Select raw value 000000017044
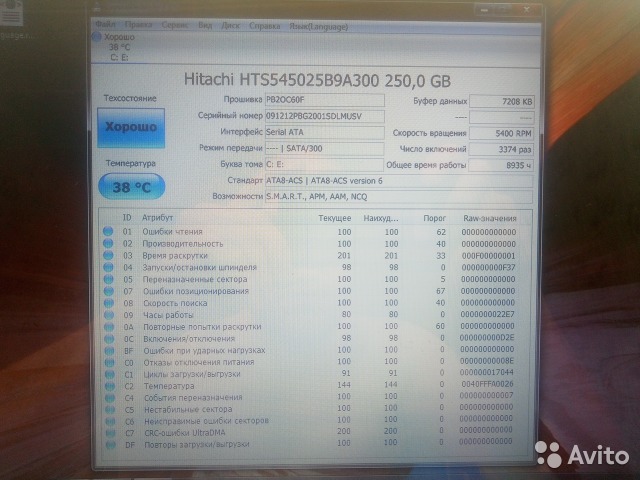Image resolution: width=640 pixels, height=480 pixels. coord(487,372)
